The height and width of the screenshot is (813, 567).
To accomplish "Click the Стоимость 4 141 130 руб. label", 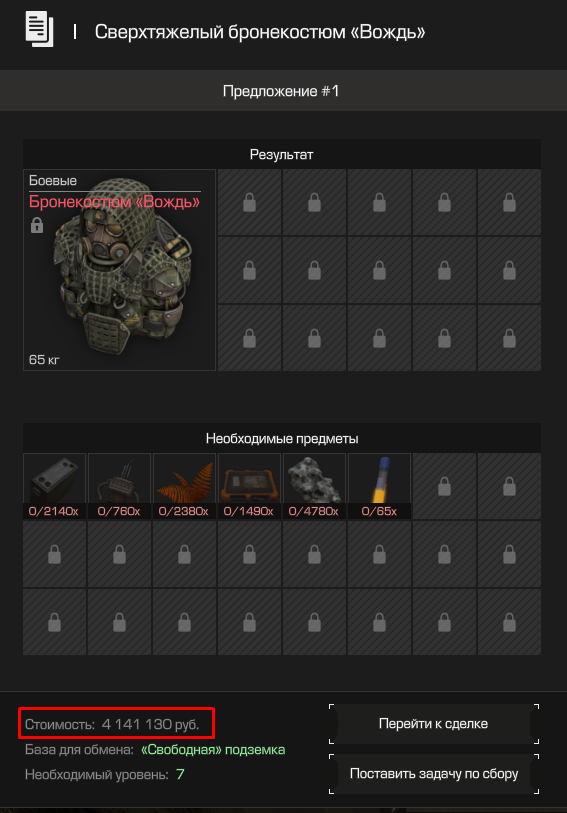I will [x=112, y=724].
